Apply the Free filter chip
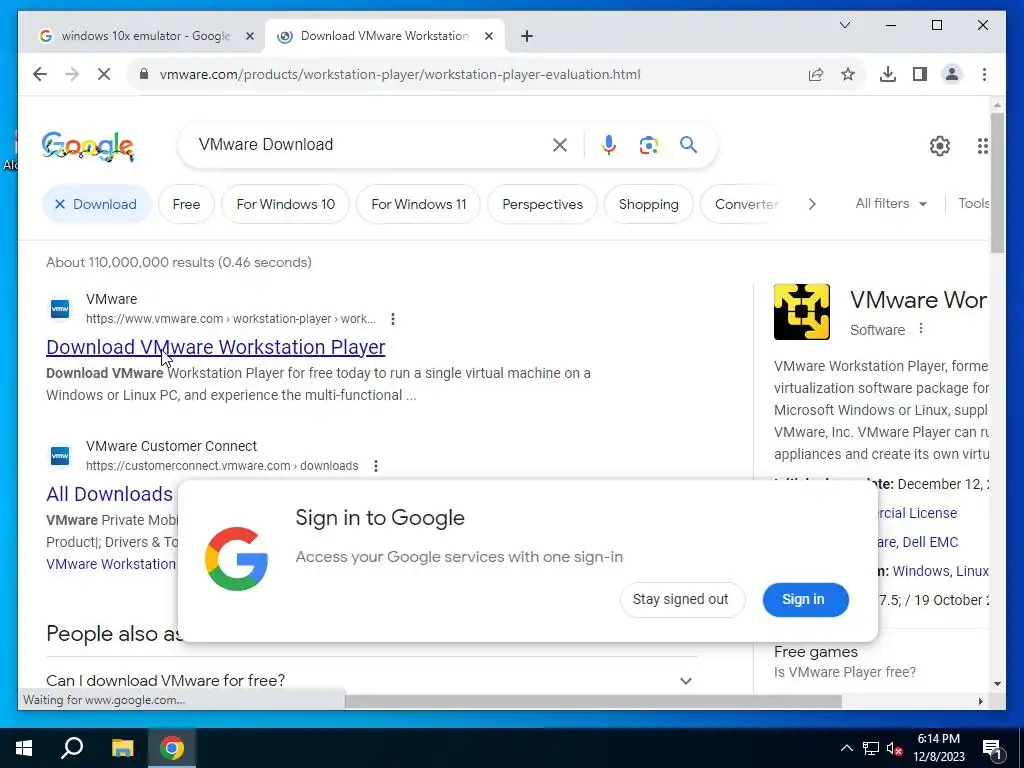Viewport: 1024px width, 768px height. [186, 204]
